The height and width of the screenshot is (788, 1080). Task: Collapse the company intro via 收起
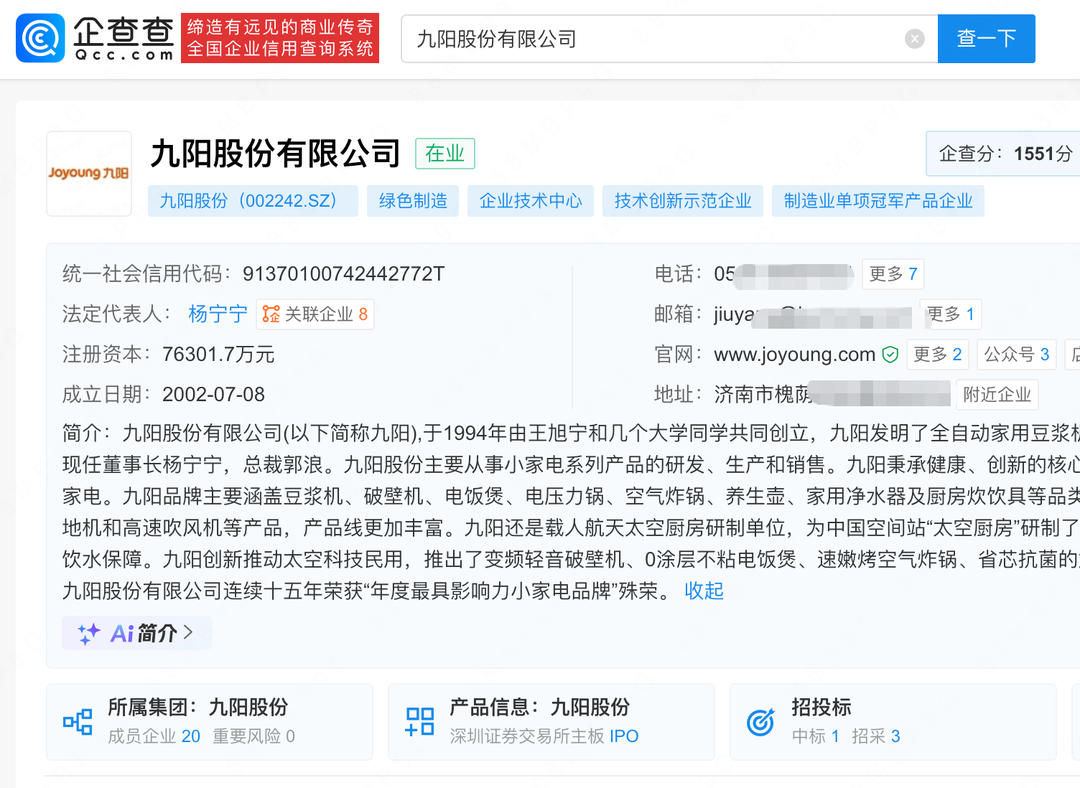click(704, 591)
